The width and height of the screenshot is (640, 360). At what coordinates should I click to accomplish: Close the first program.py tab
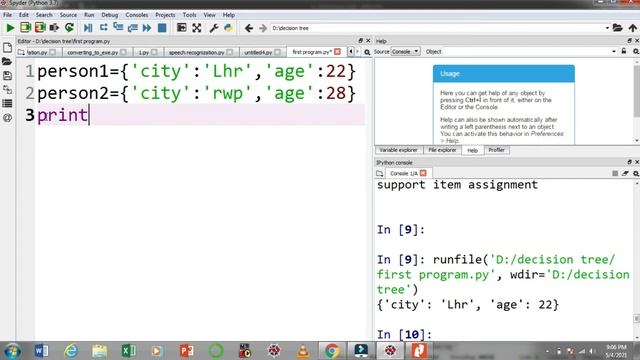338,51
